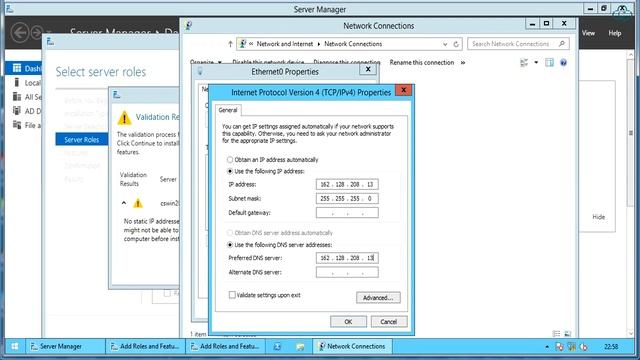640x360 pixels.
Task: Switch to Server Manager taskbar button
Action: (x=66, y=346)
